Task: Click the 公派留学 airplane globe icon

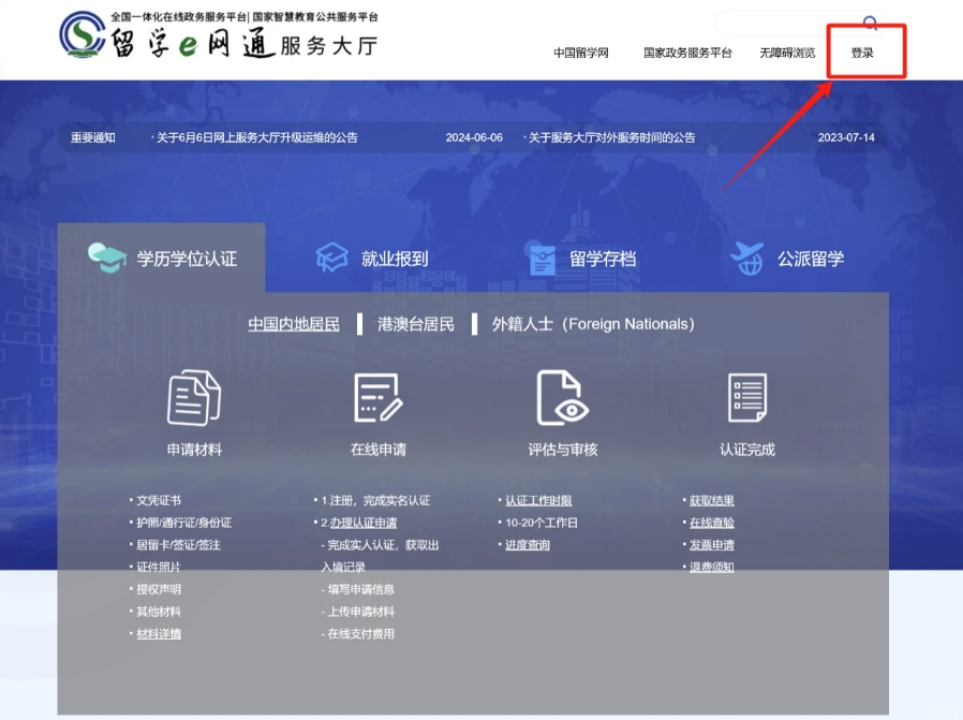Action: point(747,259)
